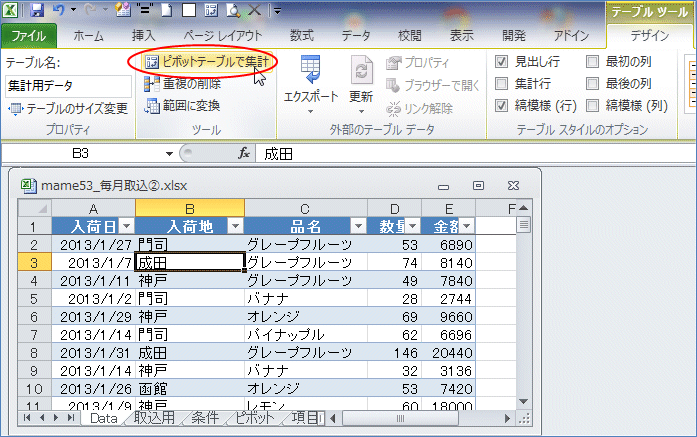Create a new blank document via page icon
The height and width of the screenshot is (437, 697).
click(x=167, y=10)
